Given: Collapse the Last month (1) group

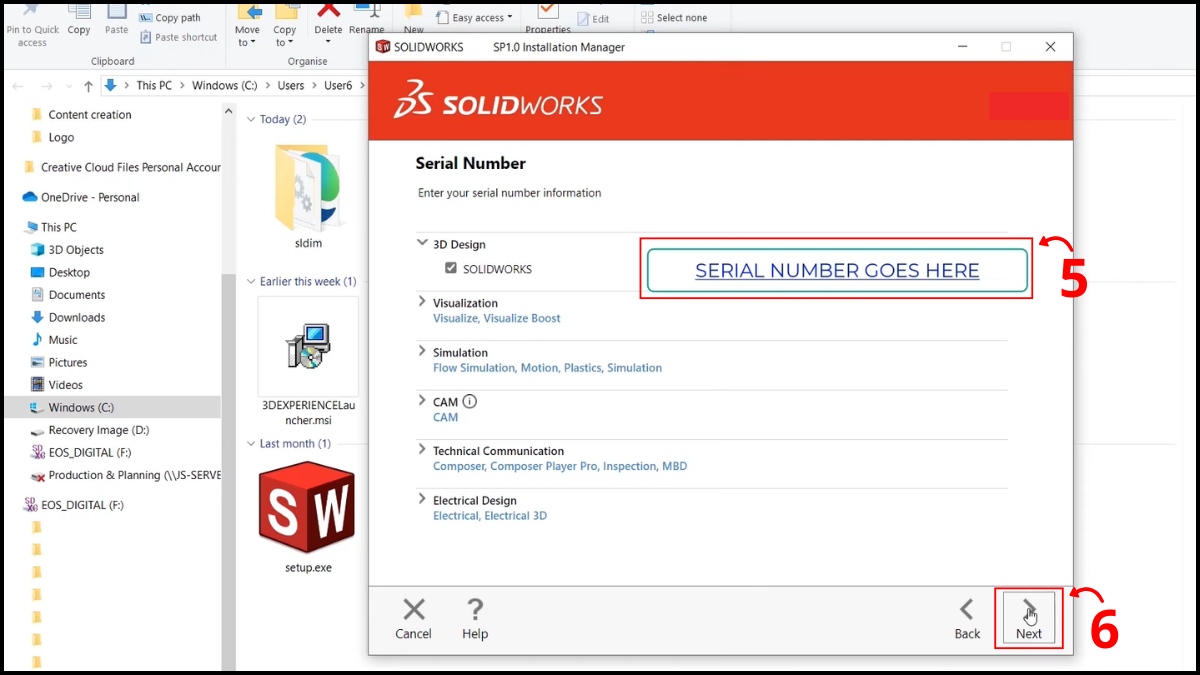Looking at the screenshot, I should [251, 443].
